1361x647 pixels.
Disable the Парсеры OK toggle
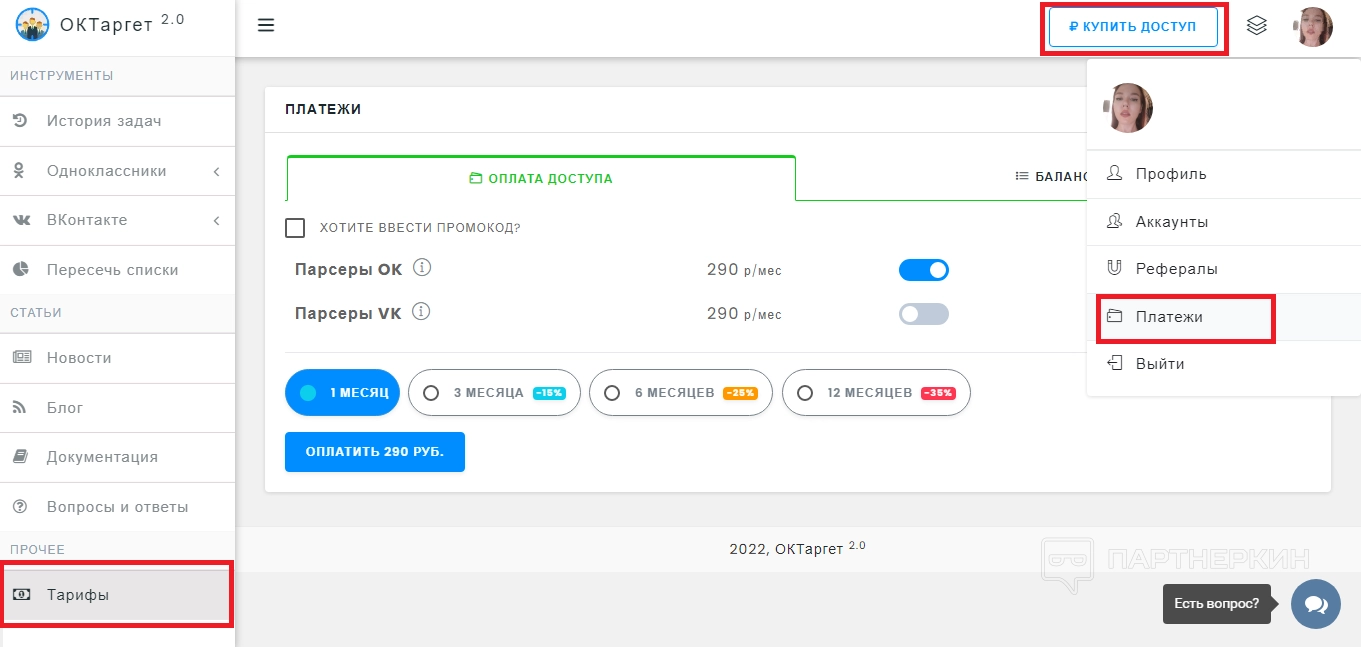coord(923,270)
